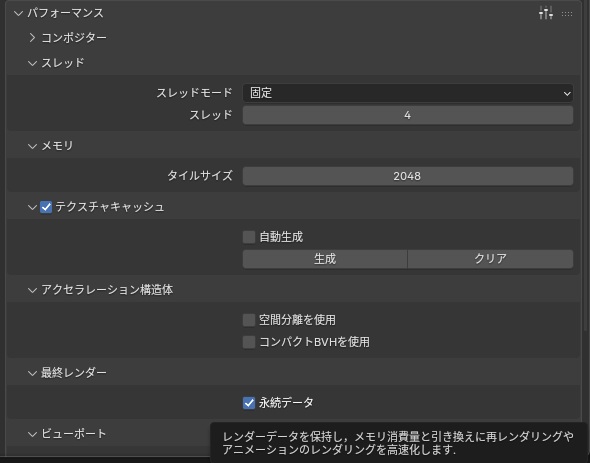Image resolution: width=590 pixels, height=463 pixels.
Task: Grab the panel drag-handle dots icon
Action: click(567, 14)
